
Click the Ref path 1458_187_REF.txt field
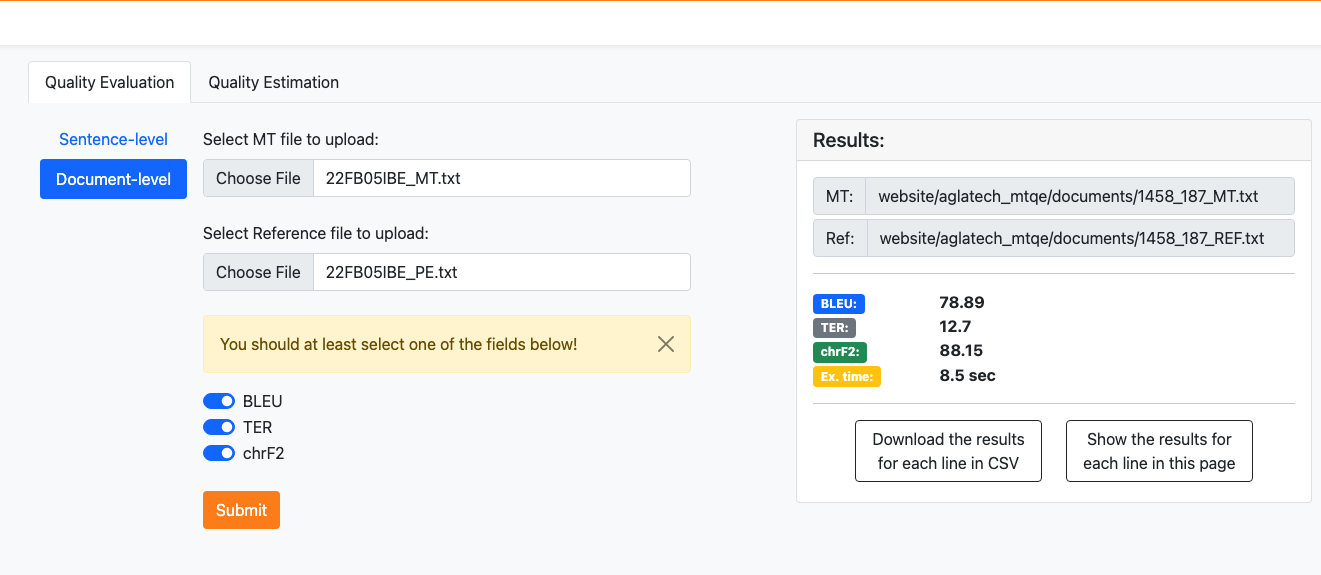(x=1080, y=238)
